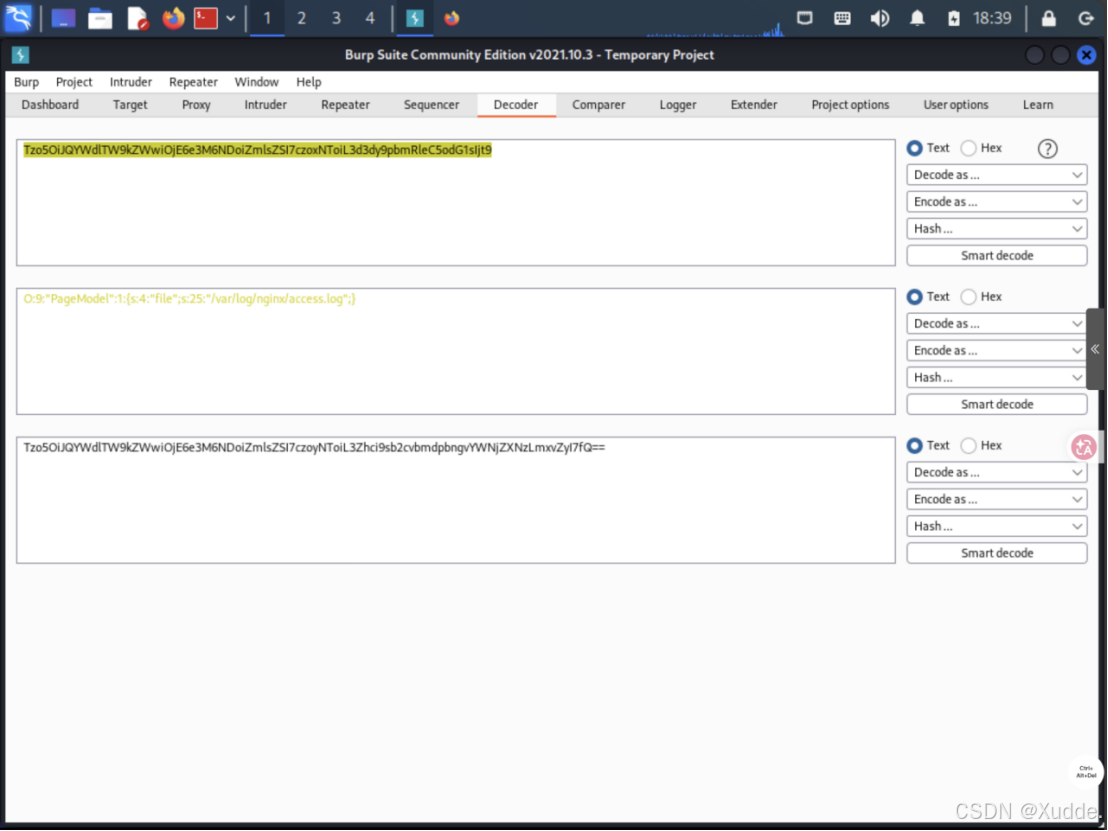Click Smart decode for the PageModel box

(x=996, y=404)
